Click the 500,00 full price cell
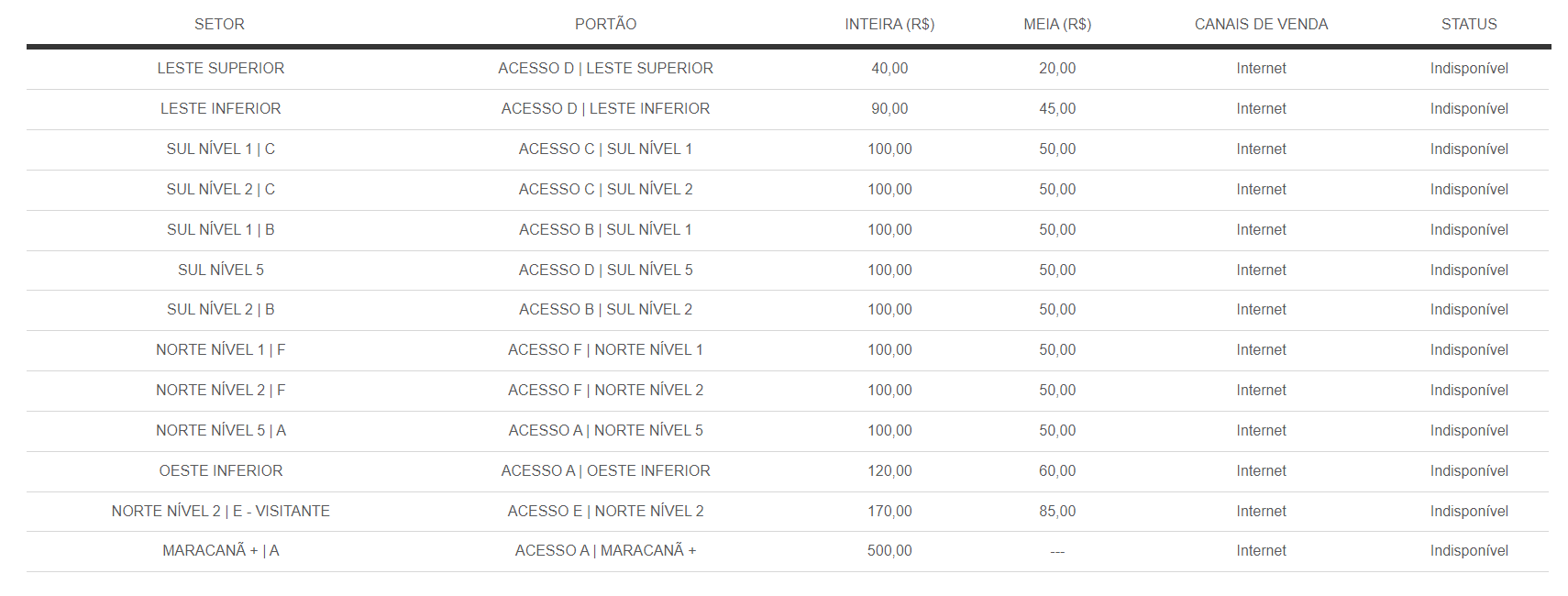Screen dimensions: 1568x596 pos(889,550)
